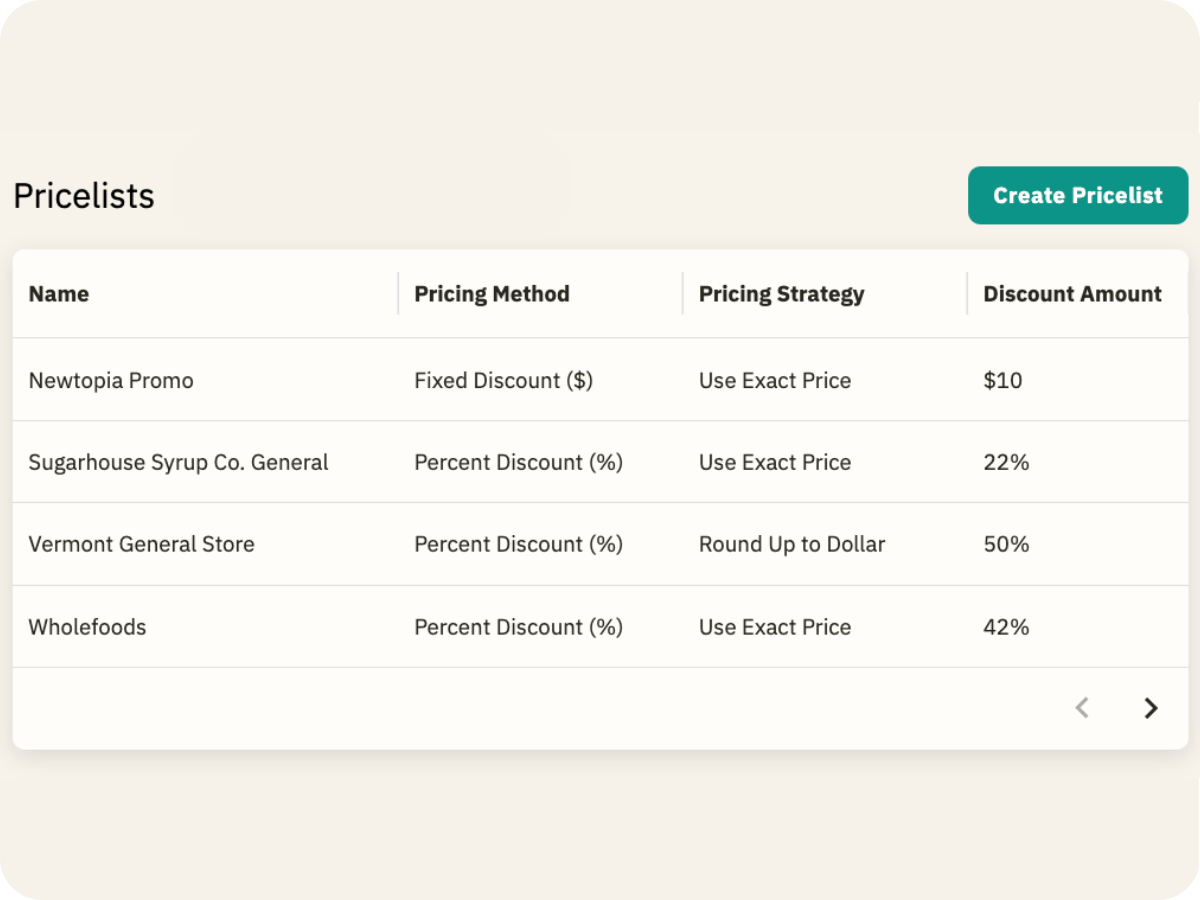This screenshot has width=1200, height=900.
Task: Open Sugarhouse Syrup Co. General pricelist
Action: [178, 462]
